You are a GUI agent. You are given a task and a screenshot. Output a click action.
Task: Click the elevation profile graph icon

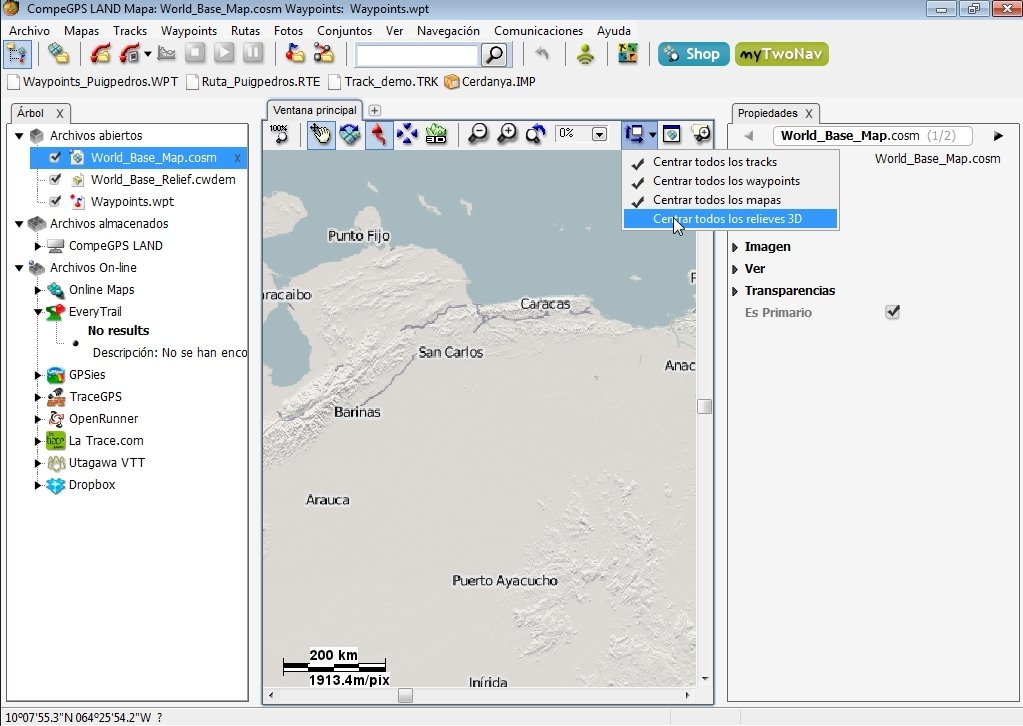coord(166,53)
